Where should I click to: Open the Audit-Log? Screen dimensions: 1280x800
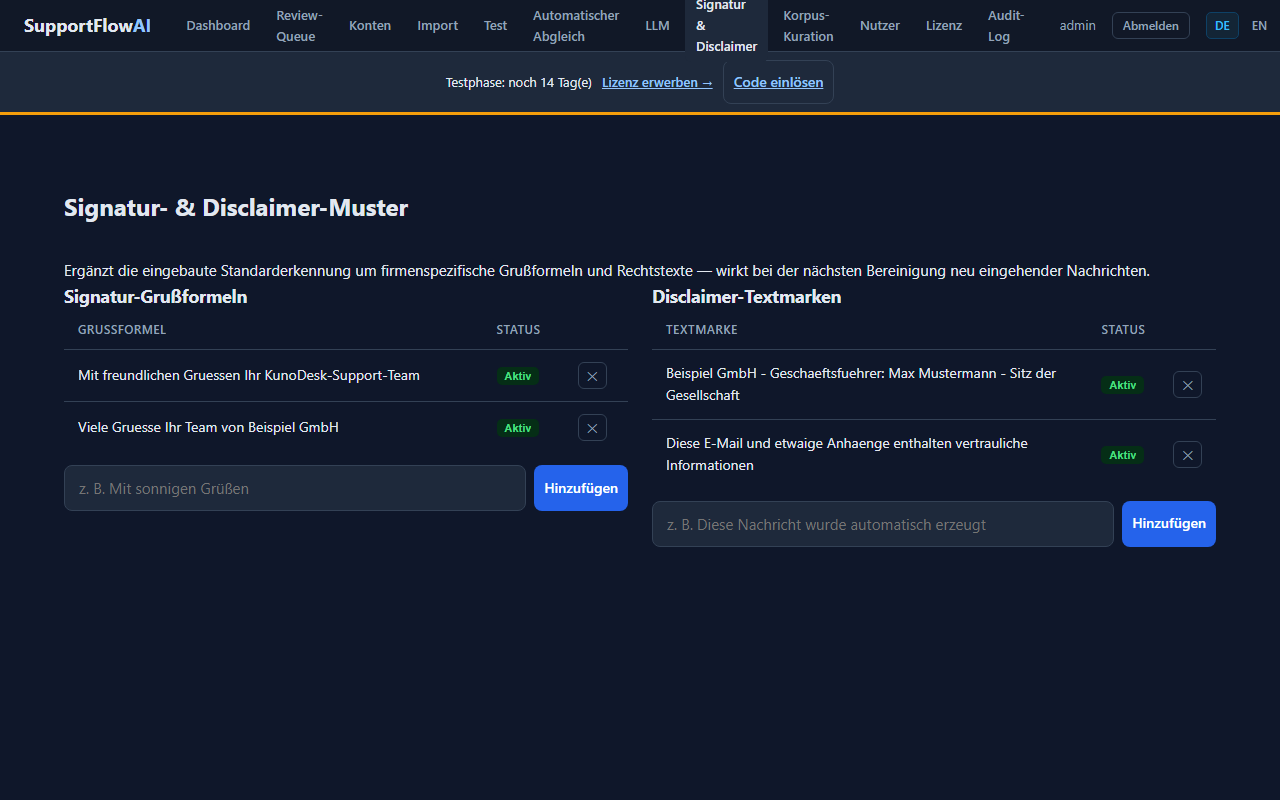[1006, 26]
